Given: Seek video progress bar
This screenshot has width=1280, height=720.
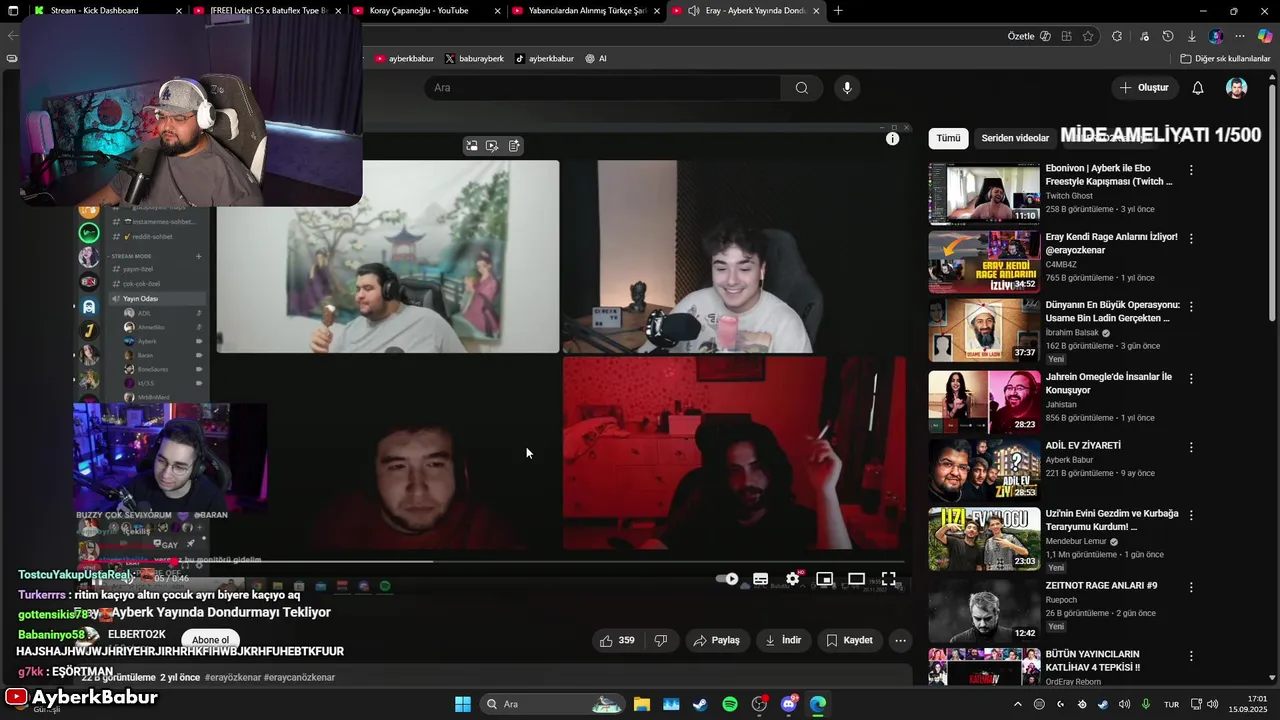Looking at the screenshot, I should (491, 561).
